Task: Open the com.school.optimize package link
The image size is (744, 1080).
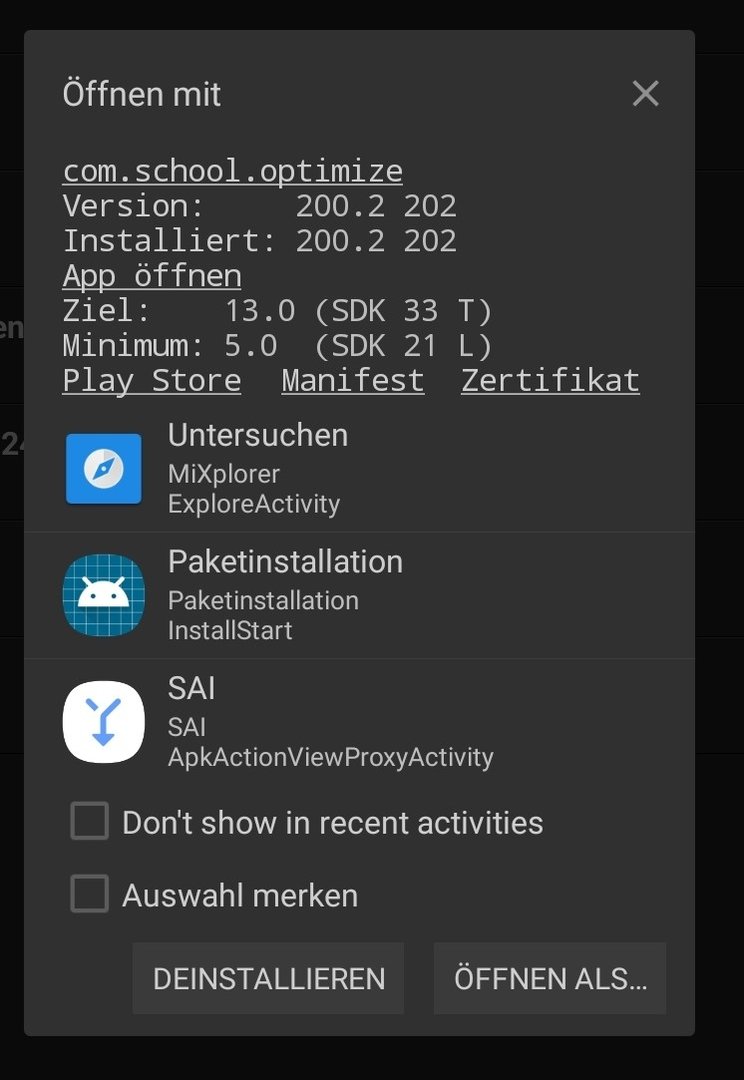Action: pos(232,171)
